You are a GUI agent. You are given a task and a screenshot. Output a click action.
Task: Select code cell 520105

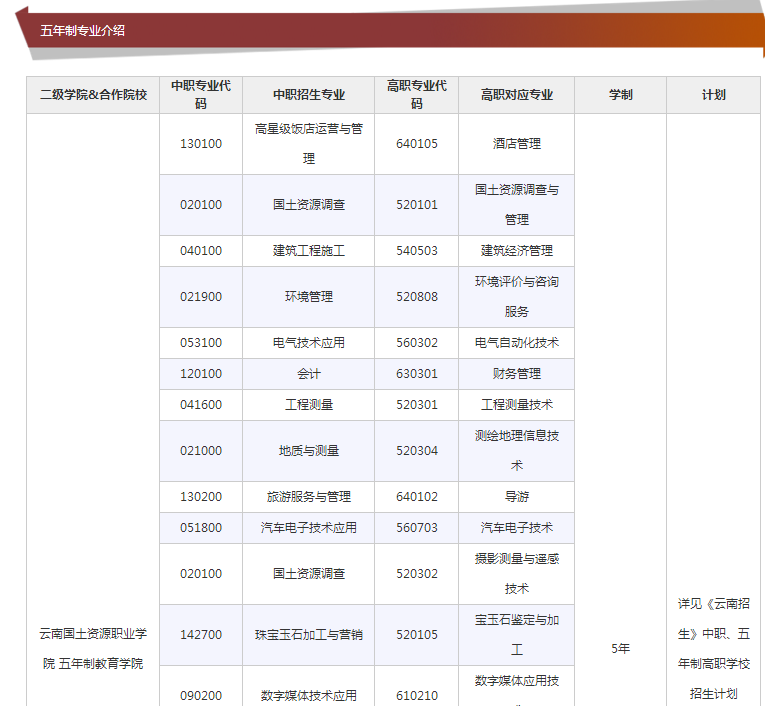point(417,635)
